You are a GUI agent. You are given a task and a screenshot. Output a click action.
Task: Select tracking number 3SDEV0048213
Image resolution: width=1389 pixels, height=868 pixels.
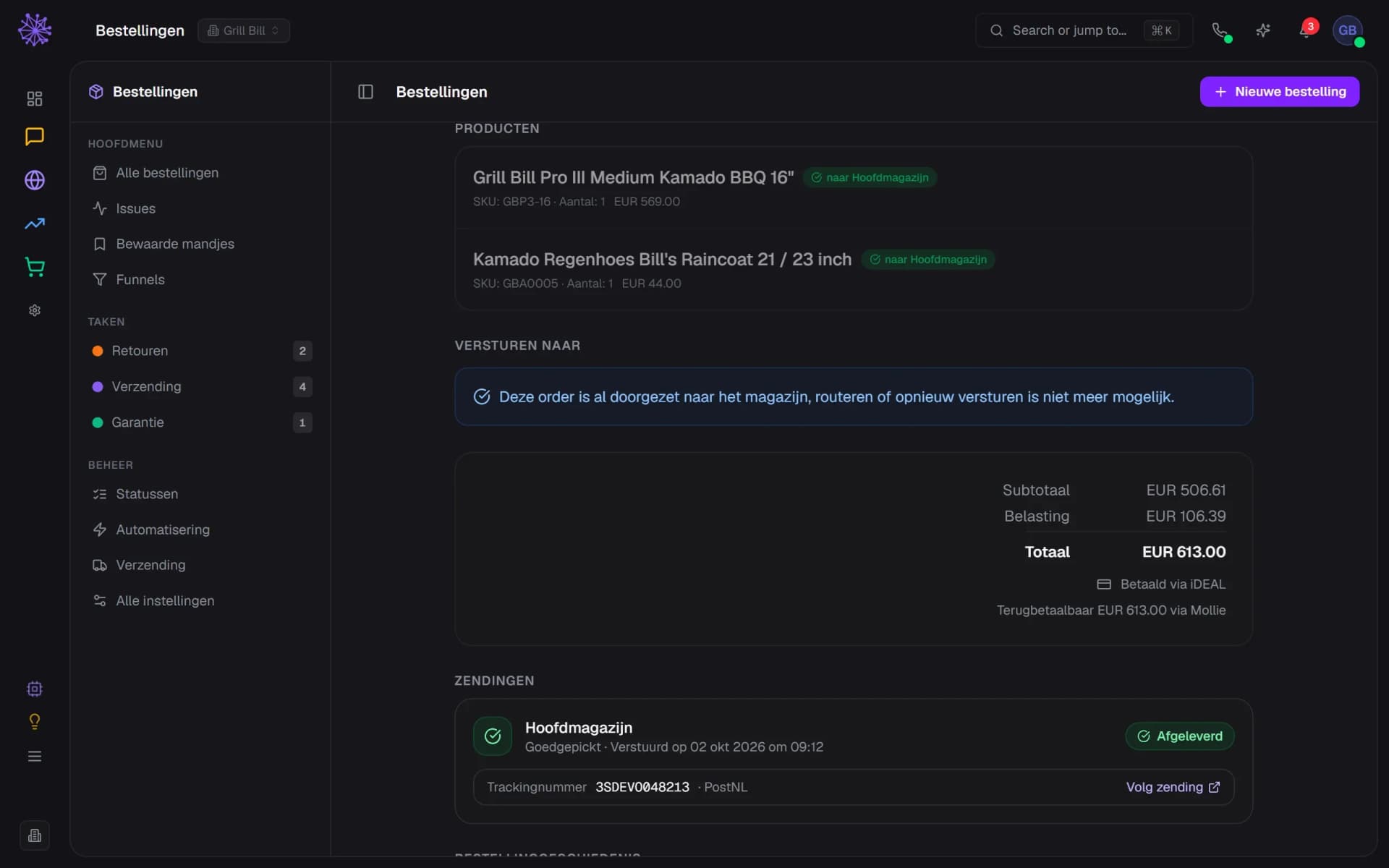pyautogui.click(x=642, y=787)
